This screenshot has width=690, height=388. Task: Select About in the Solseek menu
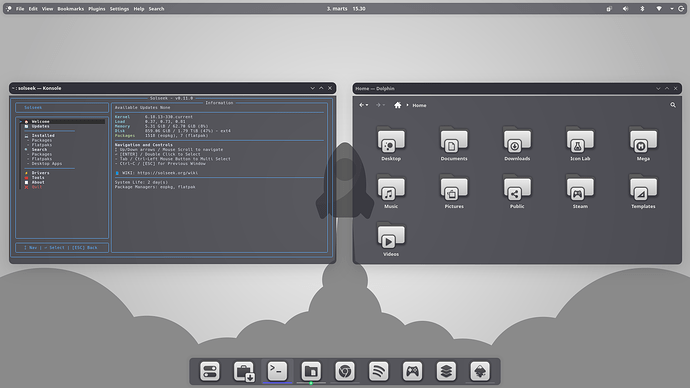pyautogui.click(x=38, y=182)
